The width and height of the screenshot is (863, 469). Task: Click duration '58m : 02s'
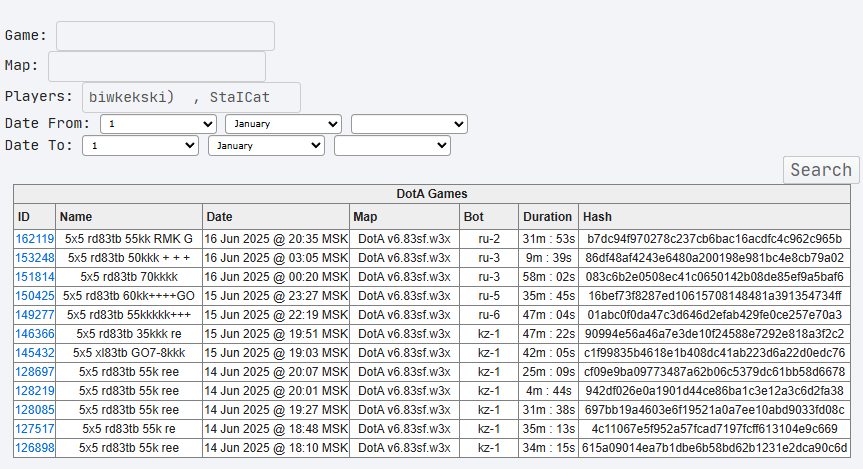pyautogui.click(x=548, y=277)
